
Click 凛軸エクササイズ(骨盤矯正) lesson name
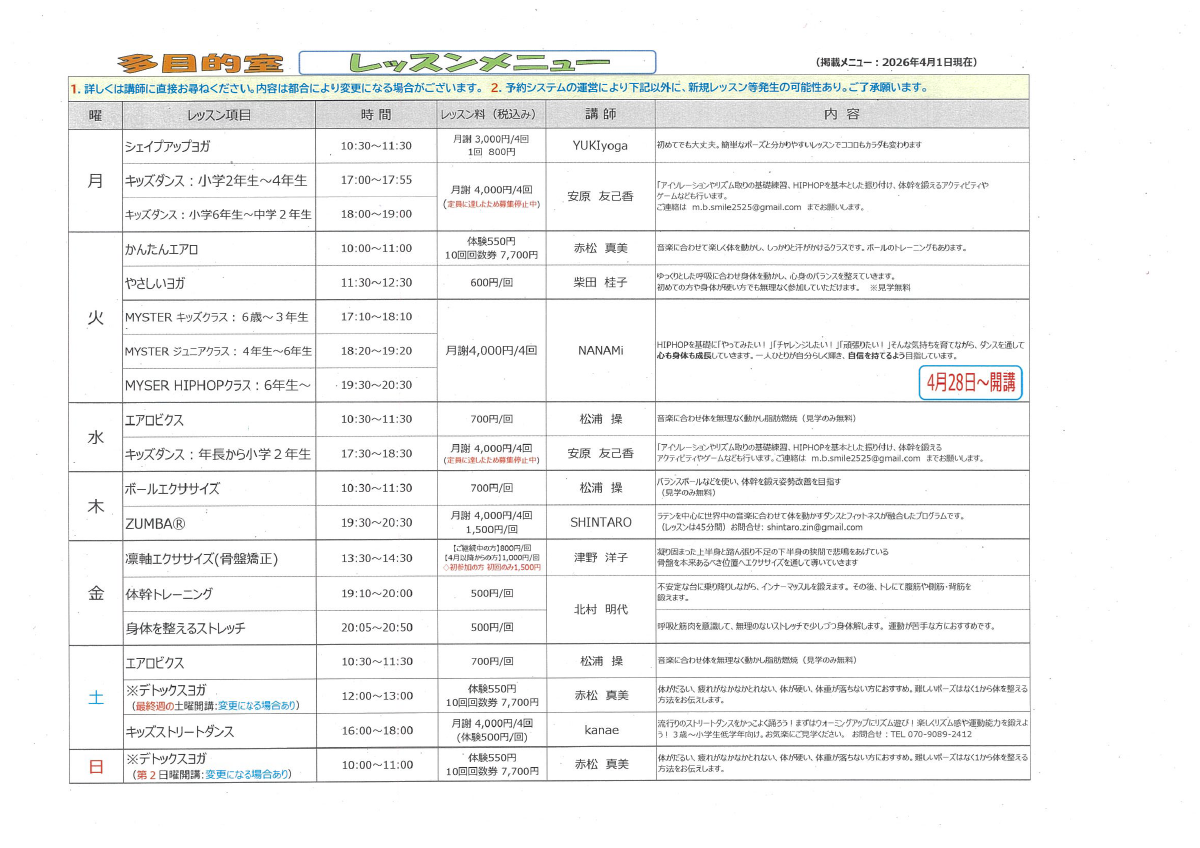201,557
